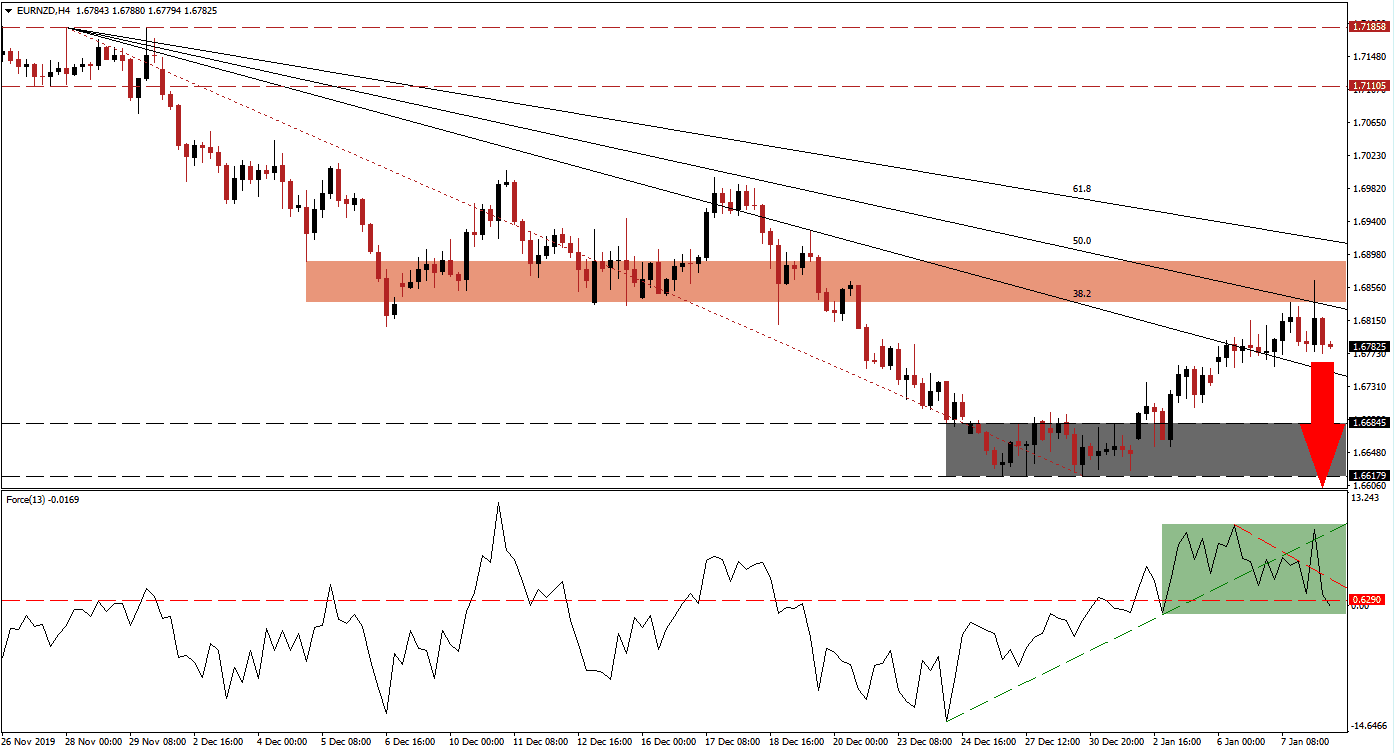Click the 1.66480 price axis value

[1368, 452]
